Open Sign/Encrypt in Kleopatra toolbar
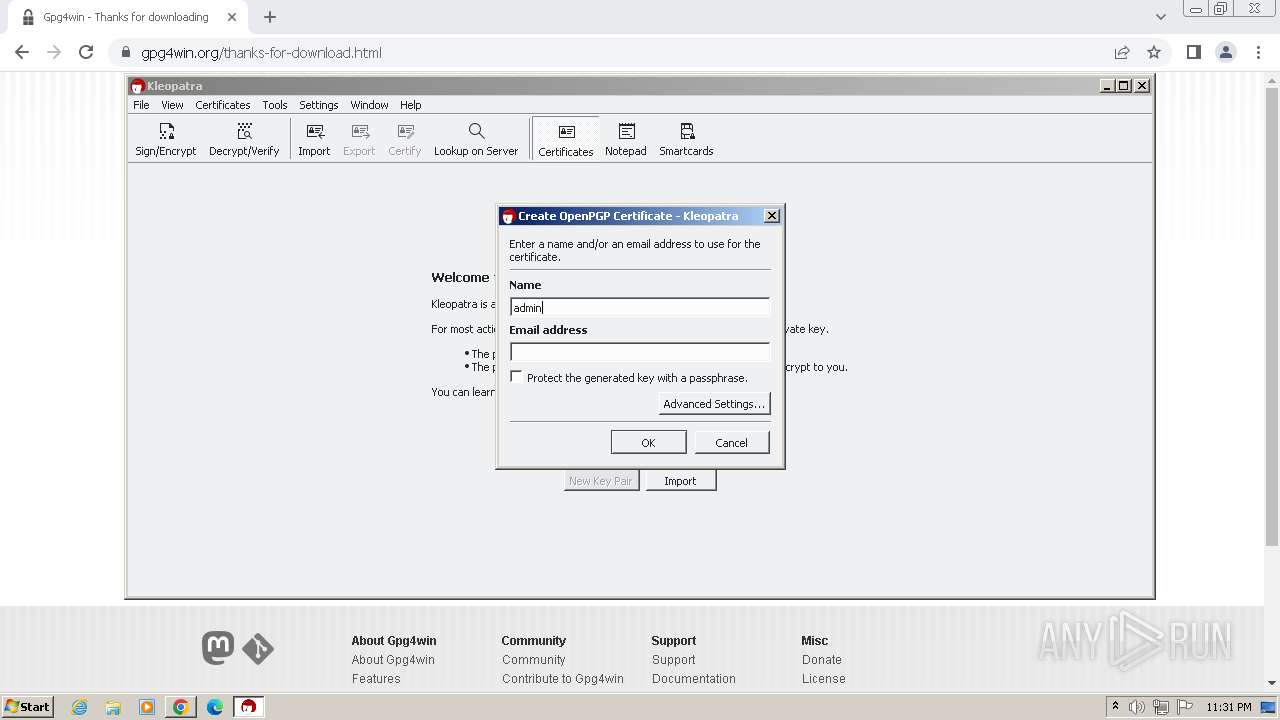 pyautogui.click(x=166, y=139)
